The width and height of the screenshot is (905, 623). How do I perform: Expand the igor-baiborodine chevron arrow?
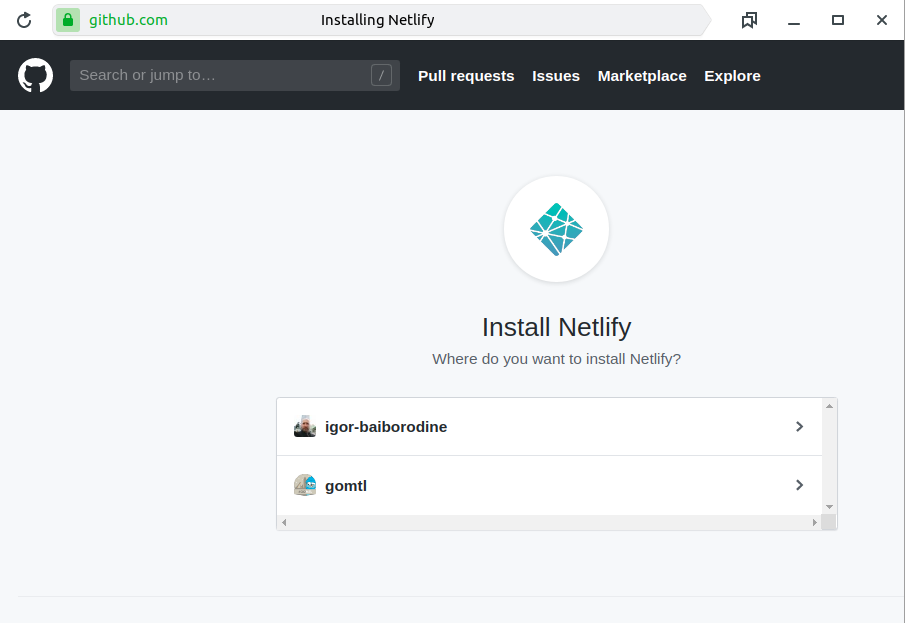[799, 427]
